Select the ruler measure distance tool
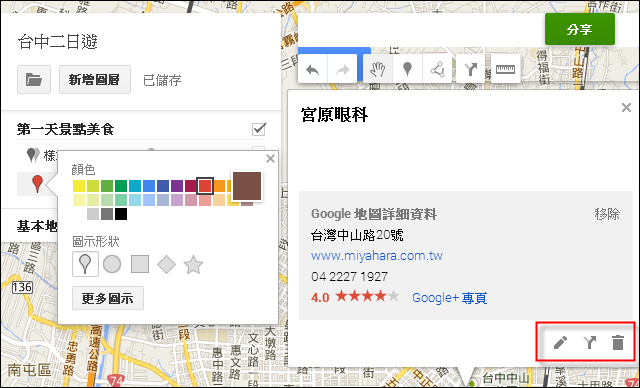 point(505,70)
